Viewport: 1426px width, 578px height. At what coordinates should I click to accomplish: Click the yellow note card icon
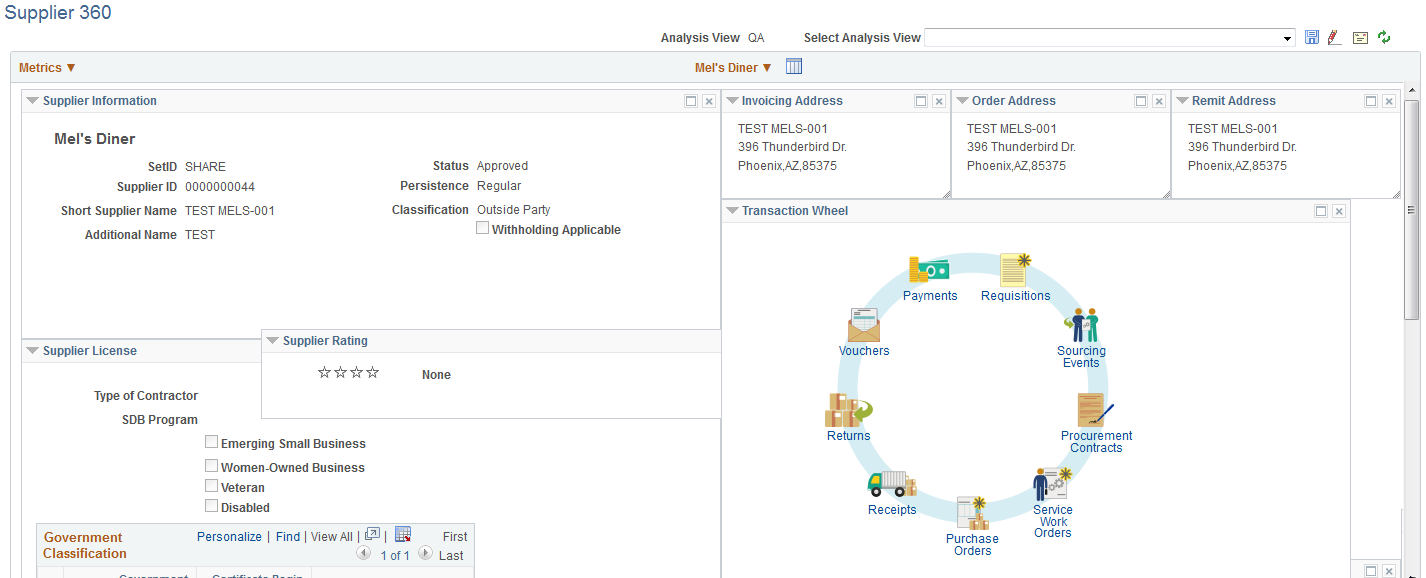(1360, 38)
